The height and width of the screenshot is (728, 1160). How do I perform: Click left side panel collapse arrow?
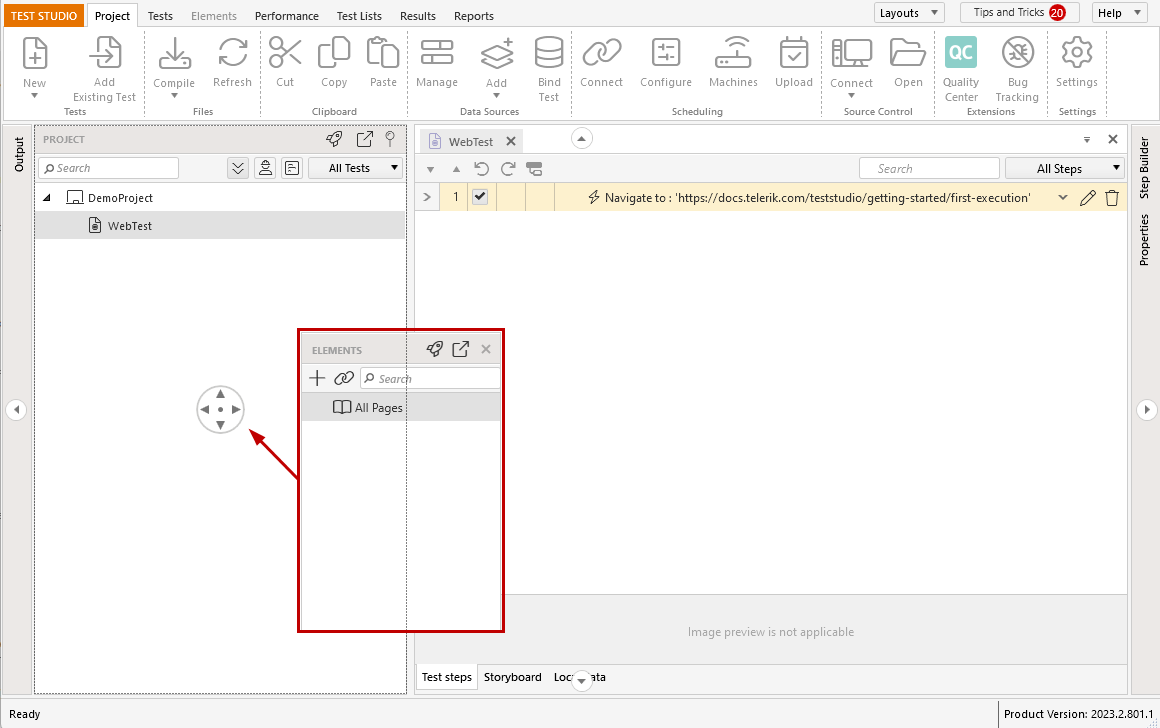coord(16,409)
